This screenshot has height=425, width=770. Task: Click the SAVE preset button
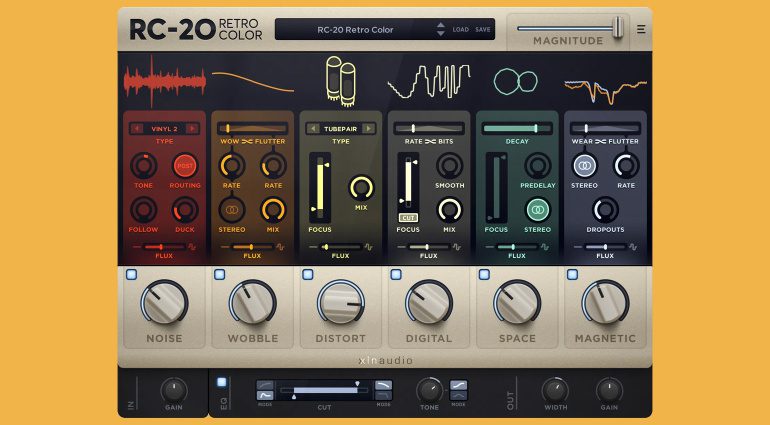[483, 30]
